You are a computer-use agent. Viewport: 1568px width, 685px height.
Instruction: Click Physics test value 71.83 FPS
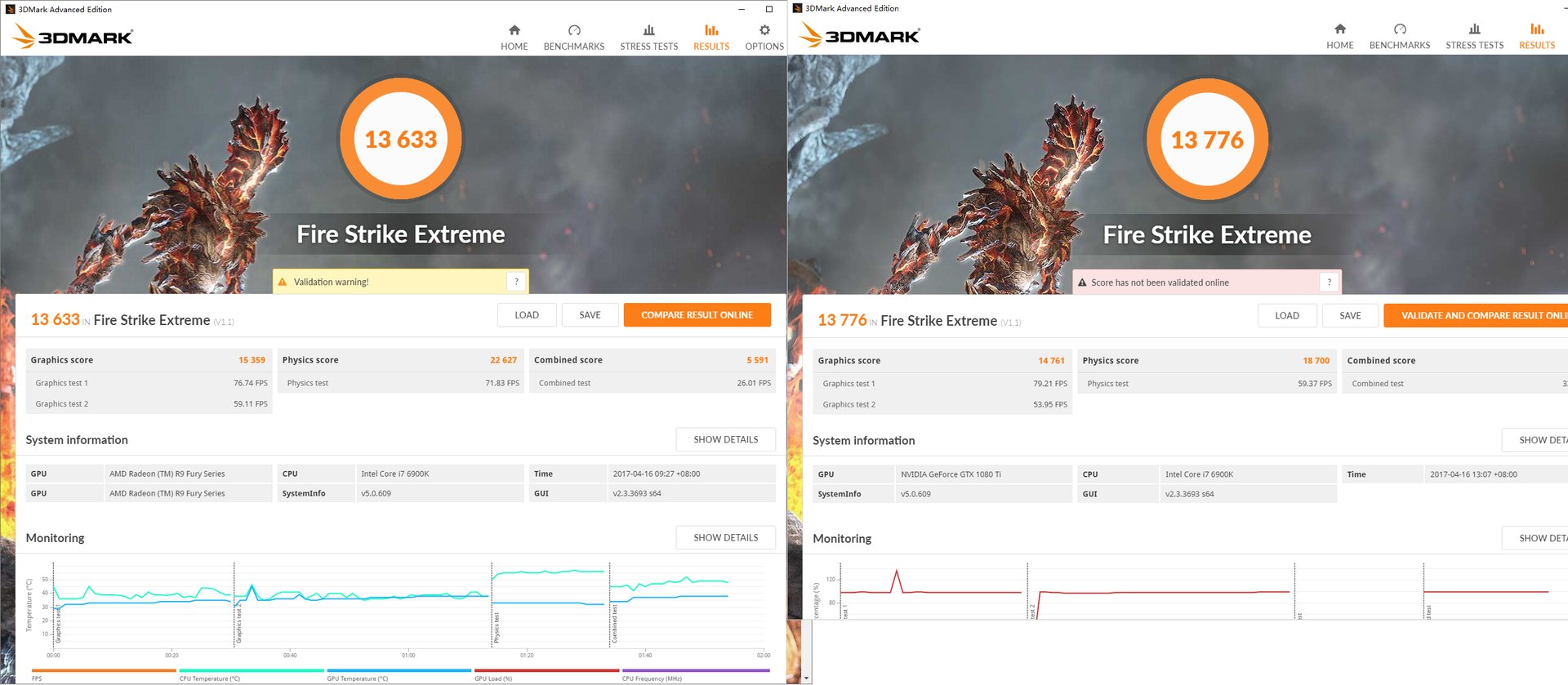(502, 383)
